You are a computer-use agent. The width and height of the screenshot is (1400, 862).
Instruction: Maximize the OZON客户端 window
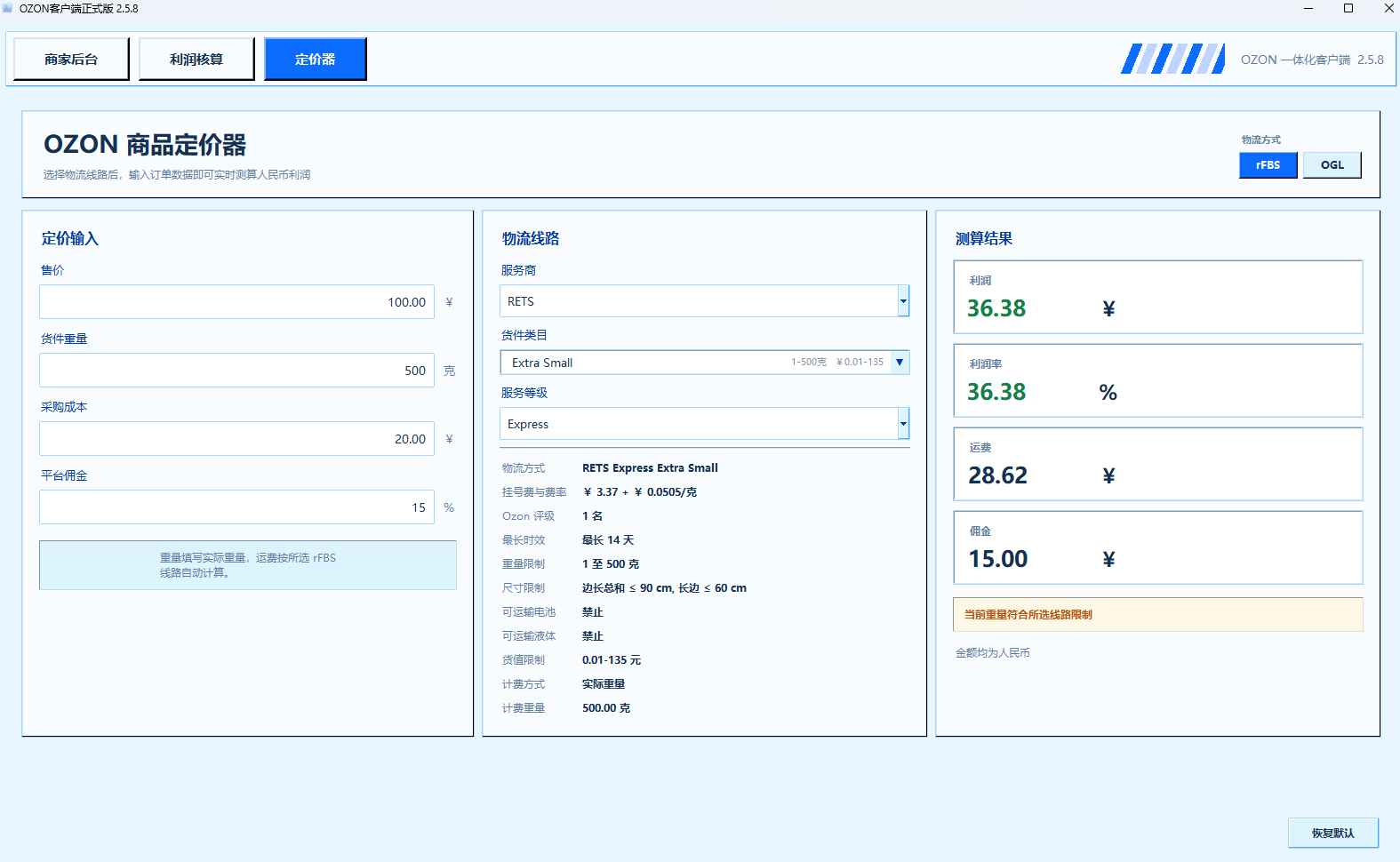(1348, 8)
